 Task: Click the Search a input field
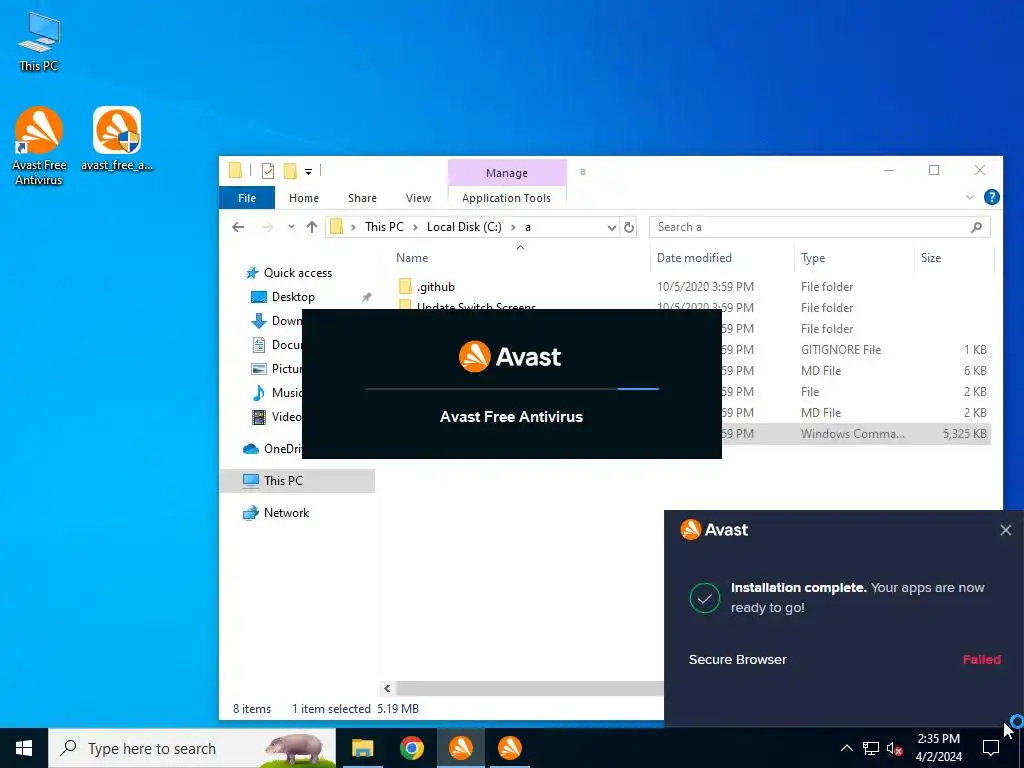coord(810,227)
